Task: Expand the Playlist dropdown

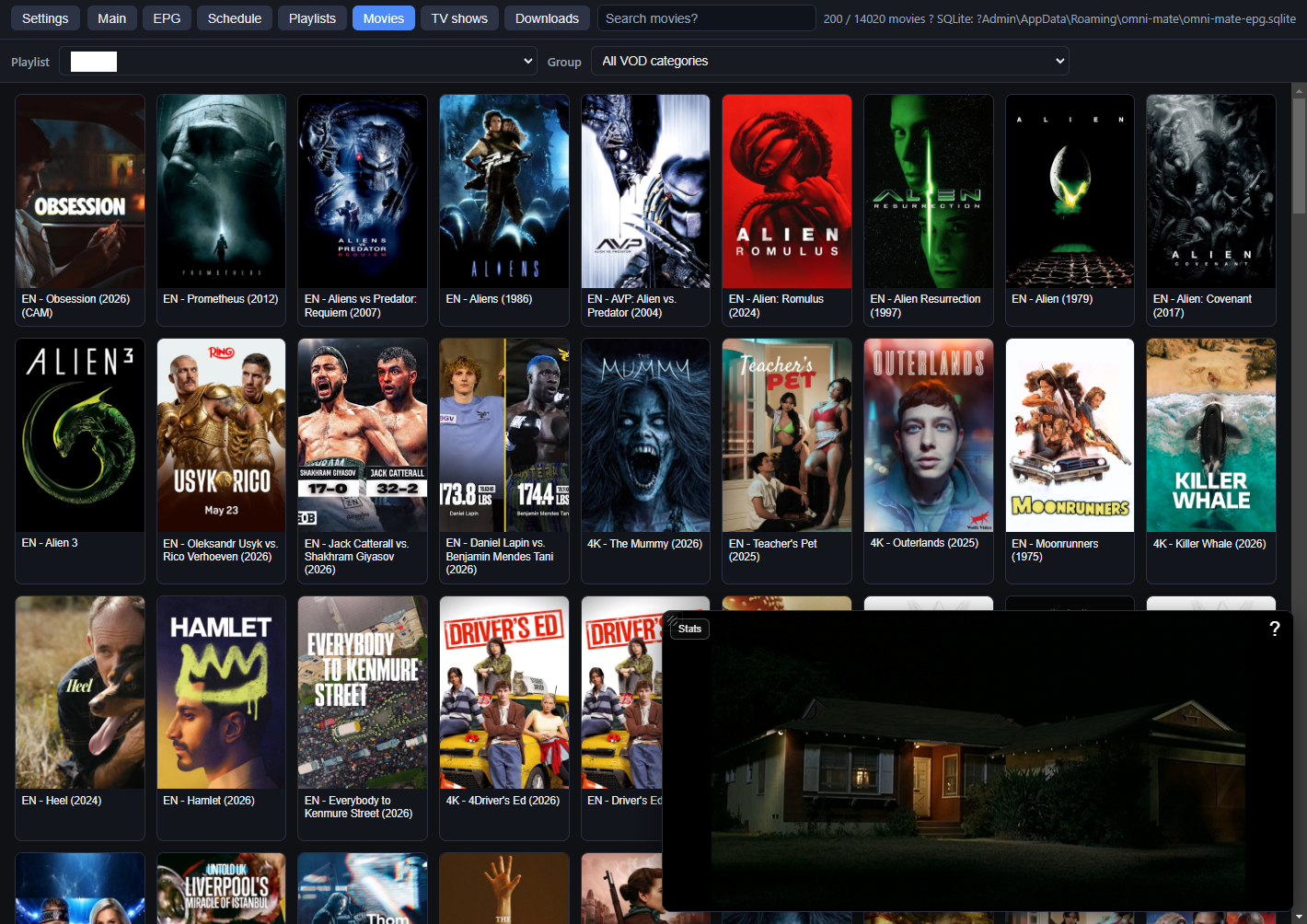Action: [x=298, y=62]
